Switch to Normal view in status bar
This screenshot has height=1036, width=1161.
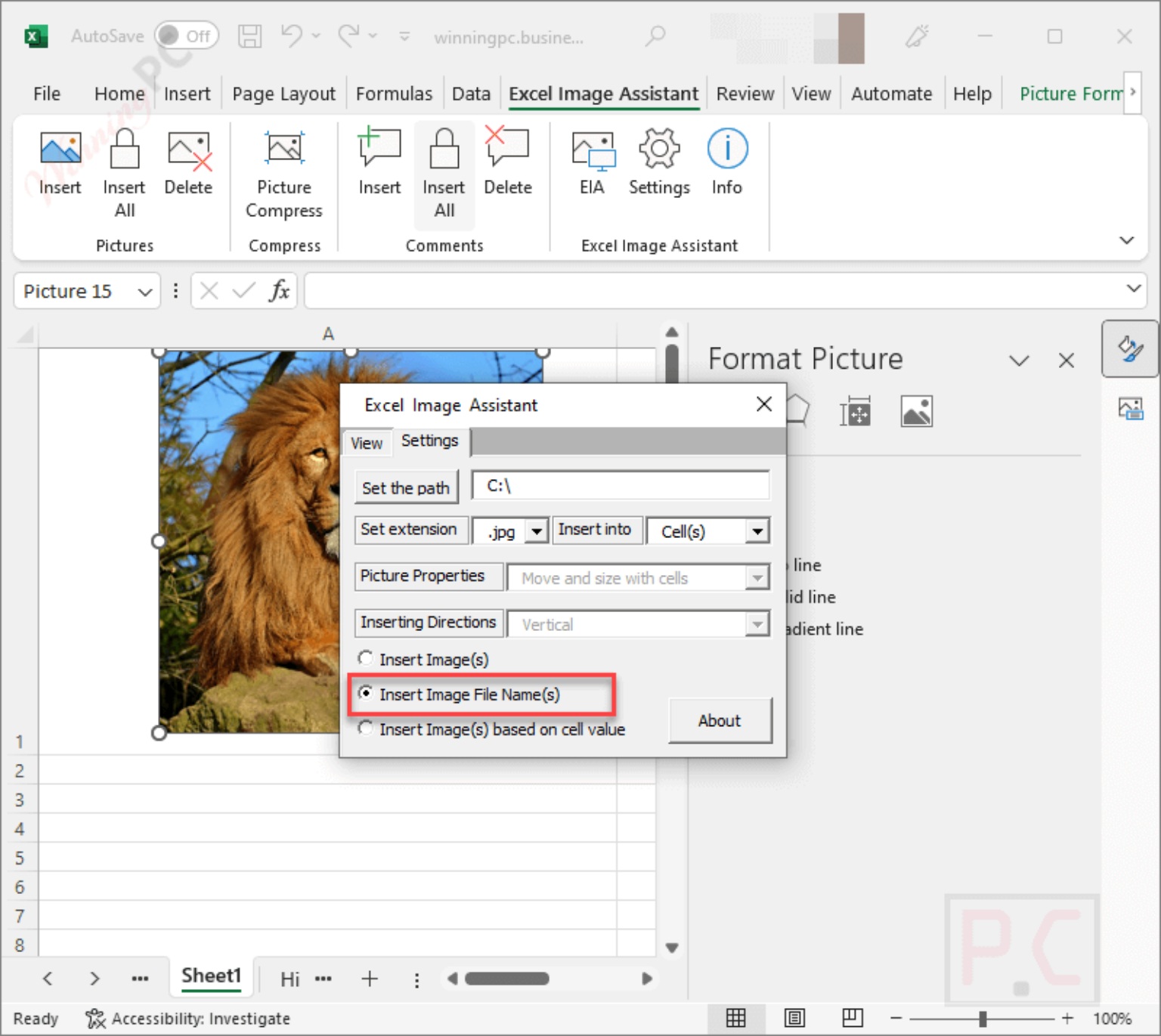click(x=735, y=1018)
